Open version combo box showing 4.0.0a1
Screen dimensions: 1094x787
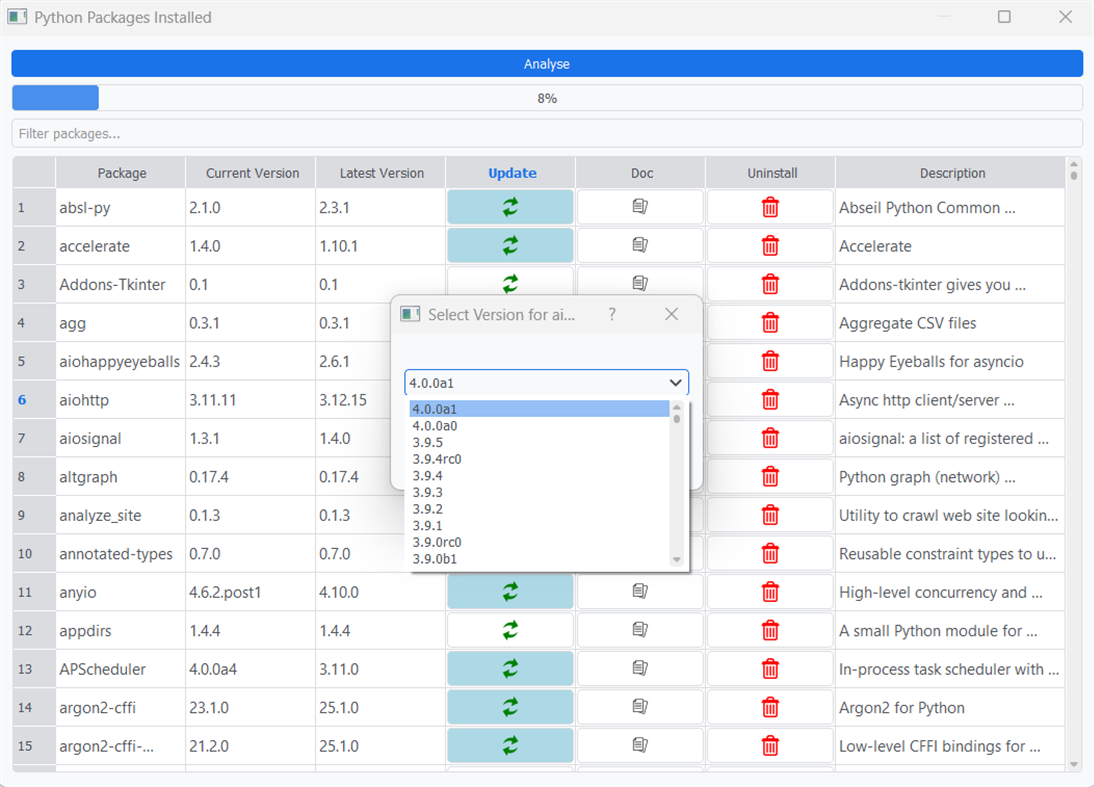(x=546, y=382)
